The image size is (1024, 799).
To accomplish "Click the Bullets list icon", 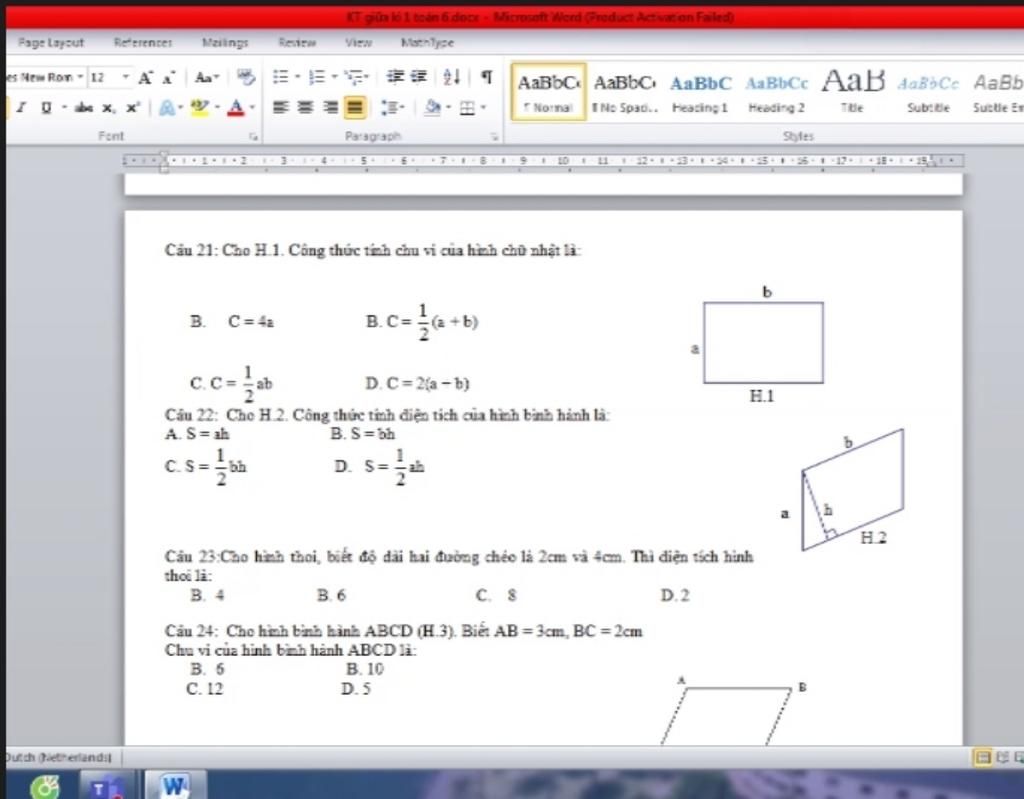I will click(x=281, y=77).
